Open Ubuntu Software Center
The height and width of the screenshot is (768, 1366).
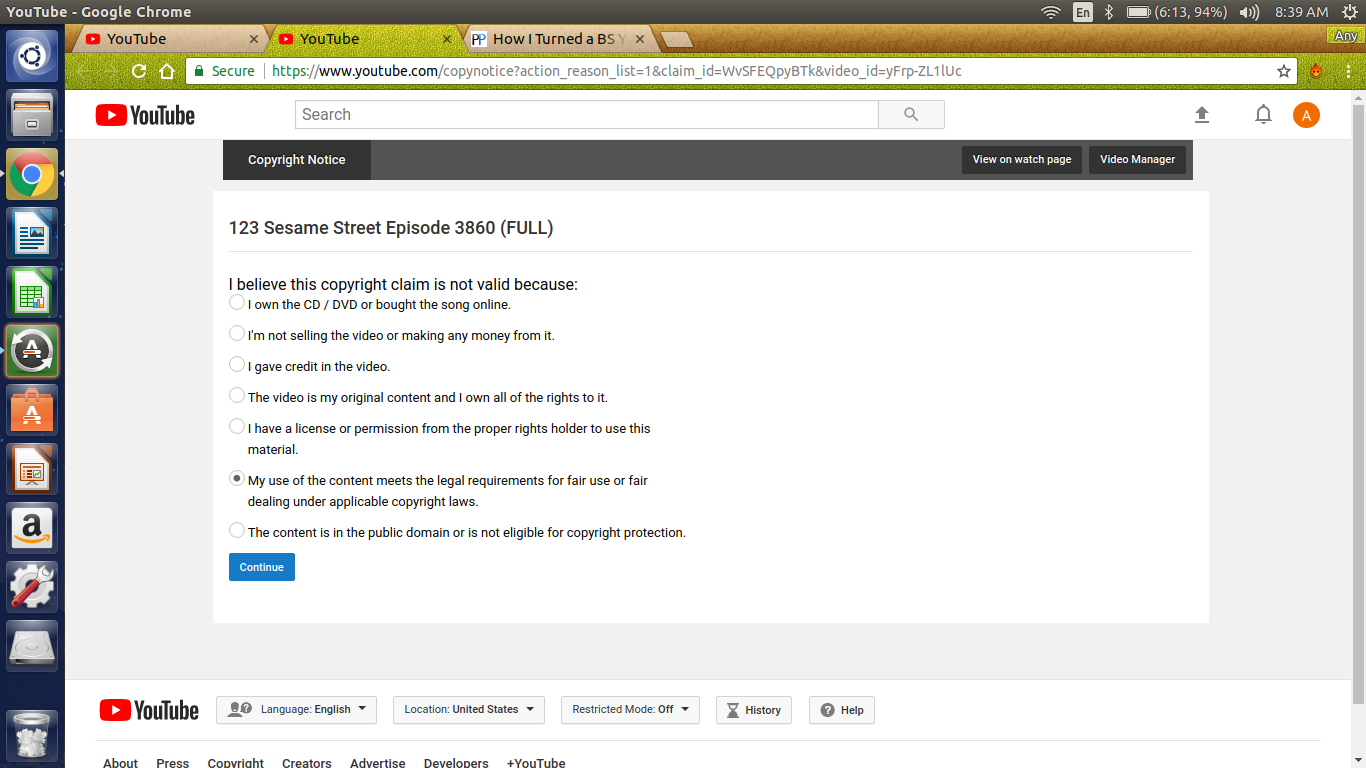point(32,410)
